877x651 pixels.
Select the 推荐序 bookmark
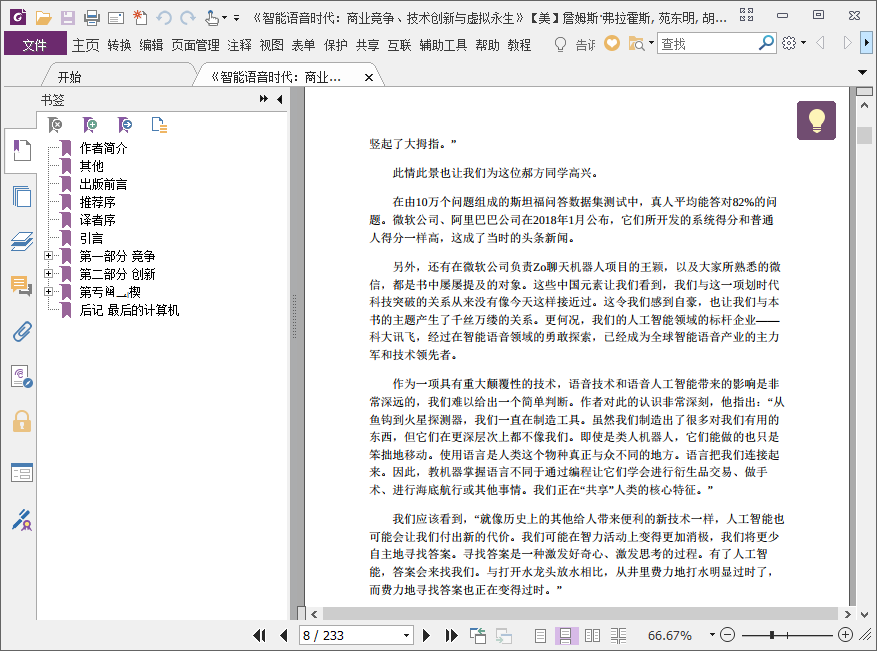click(97, 202)
